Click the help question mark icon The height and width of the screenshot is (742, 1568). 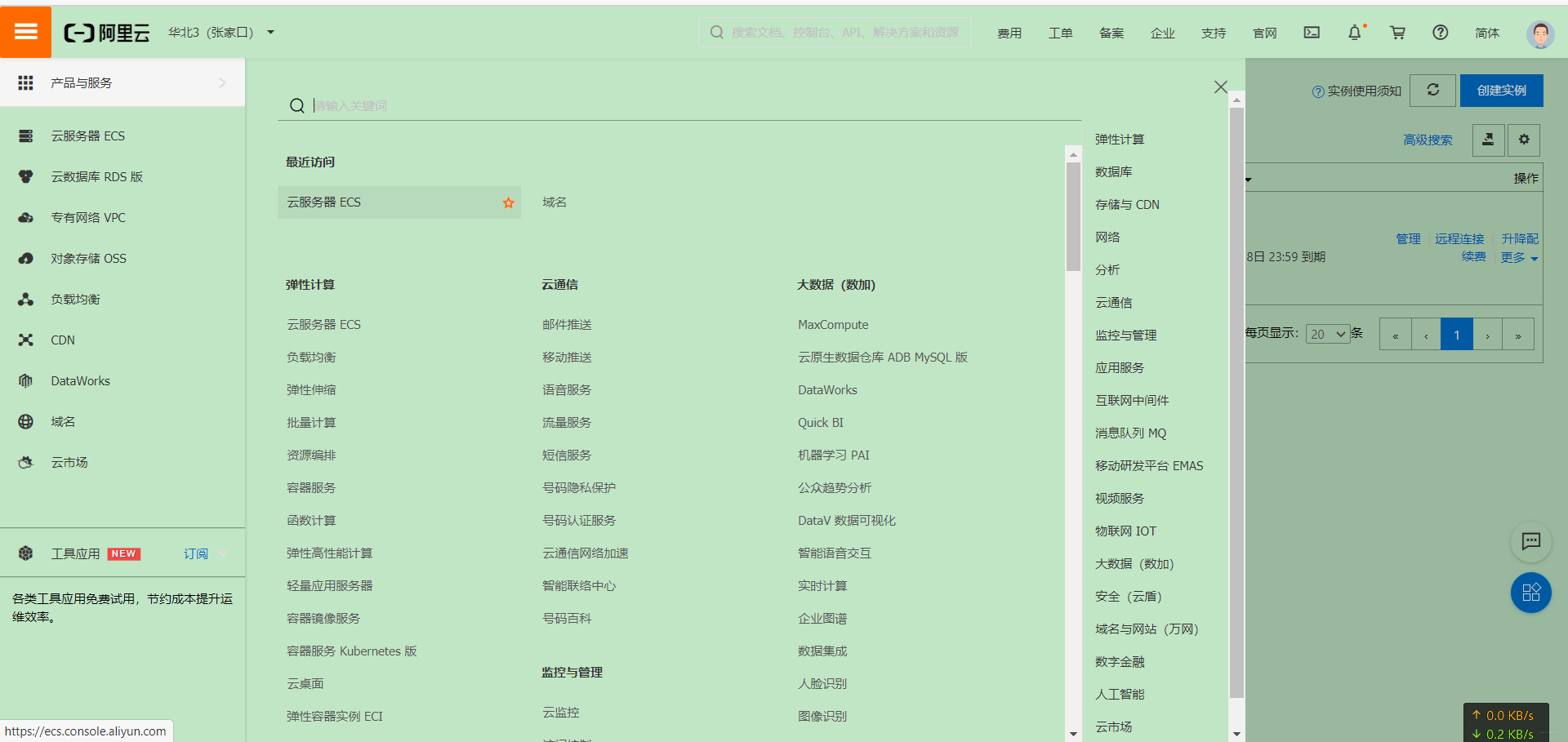click(x=1440, y=33)
